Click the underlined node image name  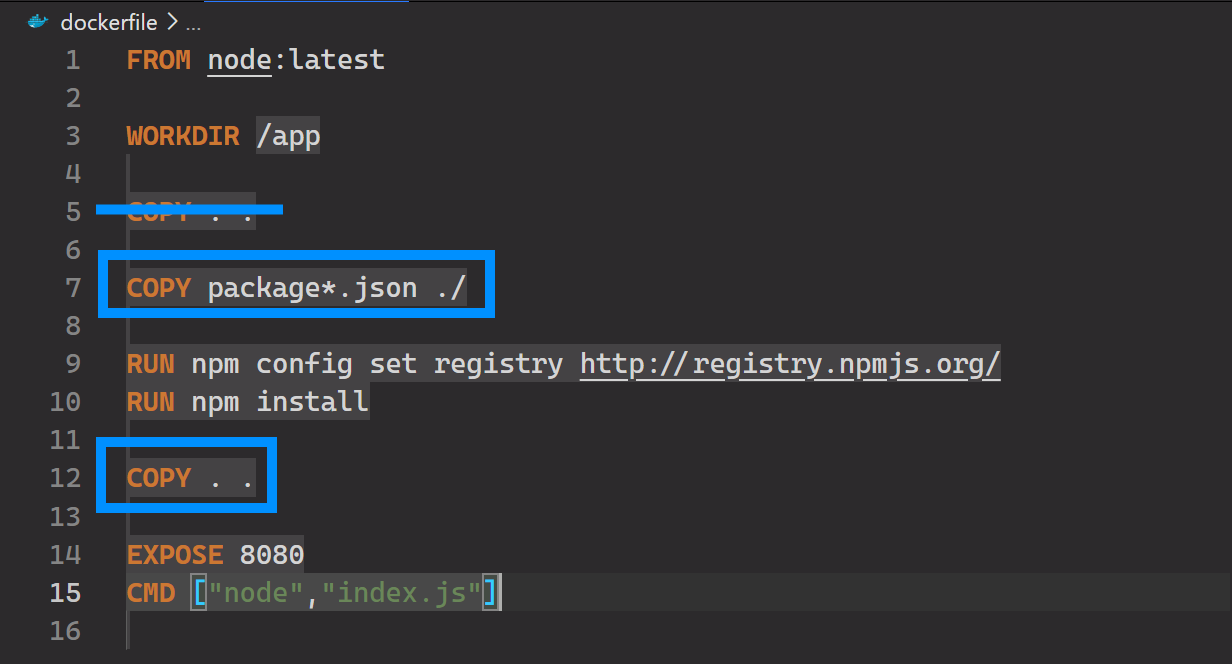click(240, 60)
